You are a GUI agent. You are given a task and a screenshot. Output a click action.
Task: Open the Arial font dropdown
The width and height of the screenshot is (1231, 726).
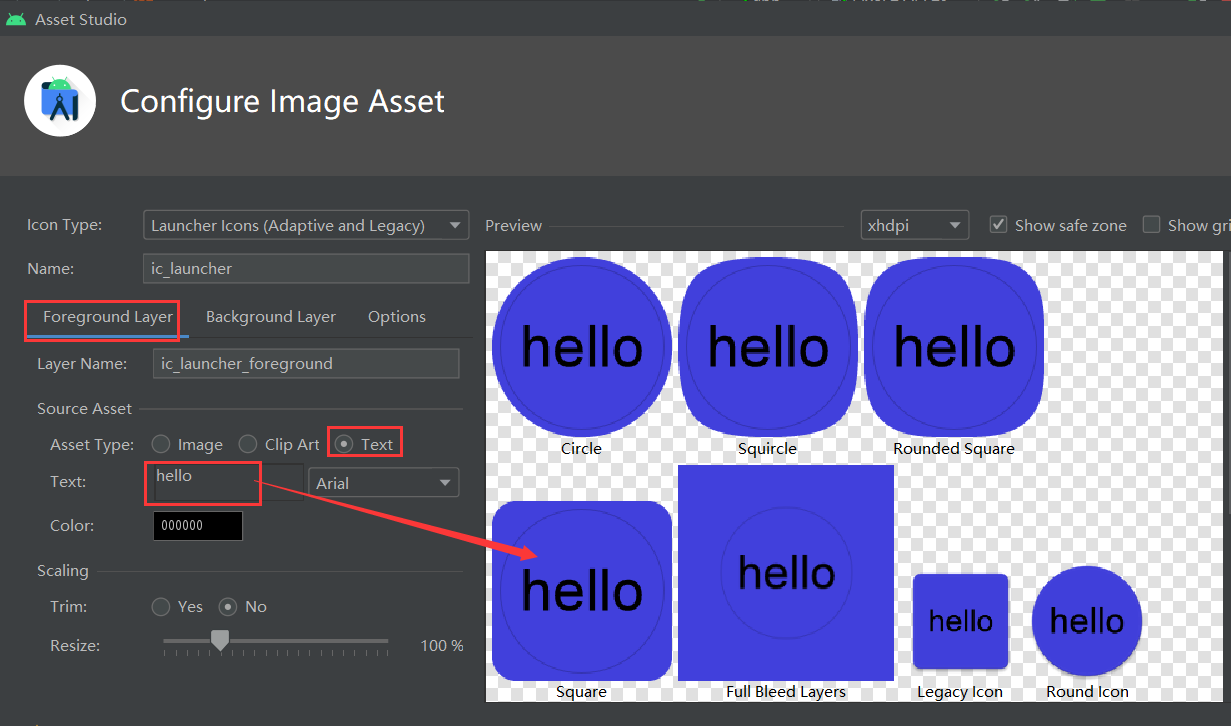pos(384,483)
